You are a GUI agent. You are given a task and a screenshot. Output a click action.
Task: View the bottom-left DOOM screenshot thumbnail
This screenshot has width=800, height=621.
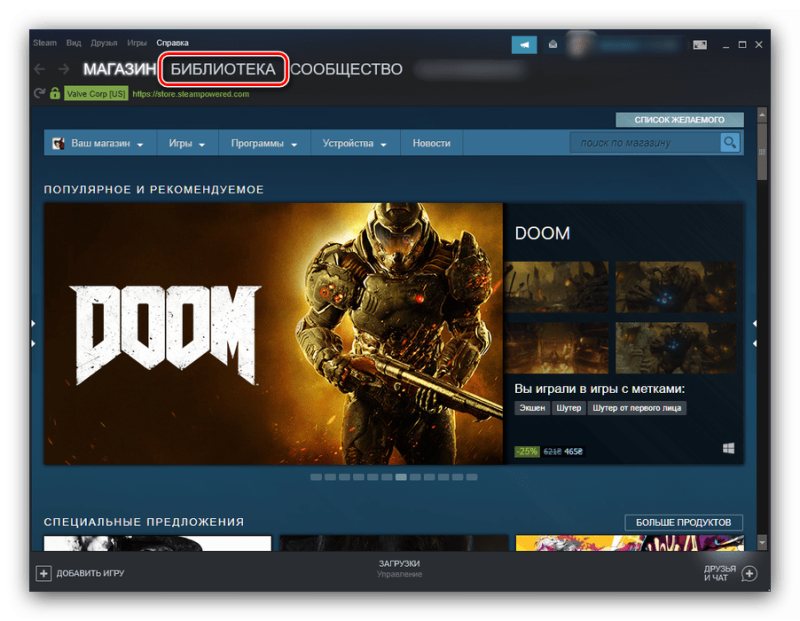pos(557,348)
